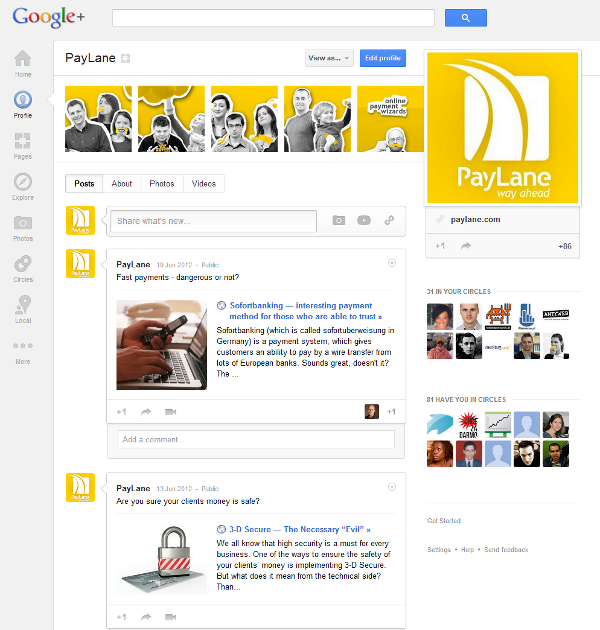The width and height of the screenshot is (600, 630).
Task: Start hangout on Fast payments post
Action: click(170, 412)
